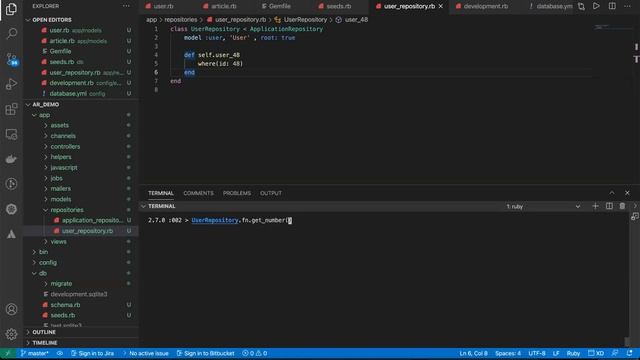The image size is (640, 360).
Task: Expand the assets folder
Action: (60, 125)
